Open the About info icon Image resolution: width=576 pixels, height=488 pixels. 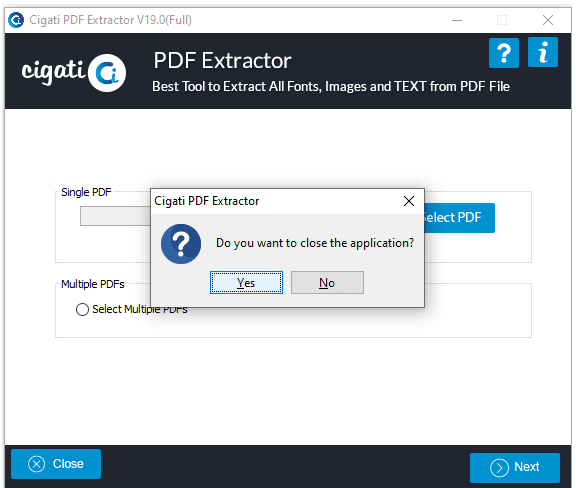point(543,52)
